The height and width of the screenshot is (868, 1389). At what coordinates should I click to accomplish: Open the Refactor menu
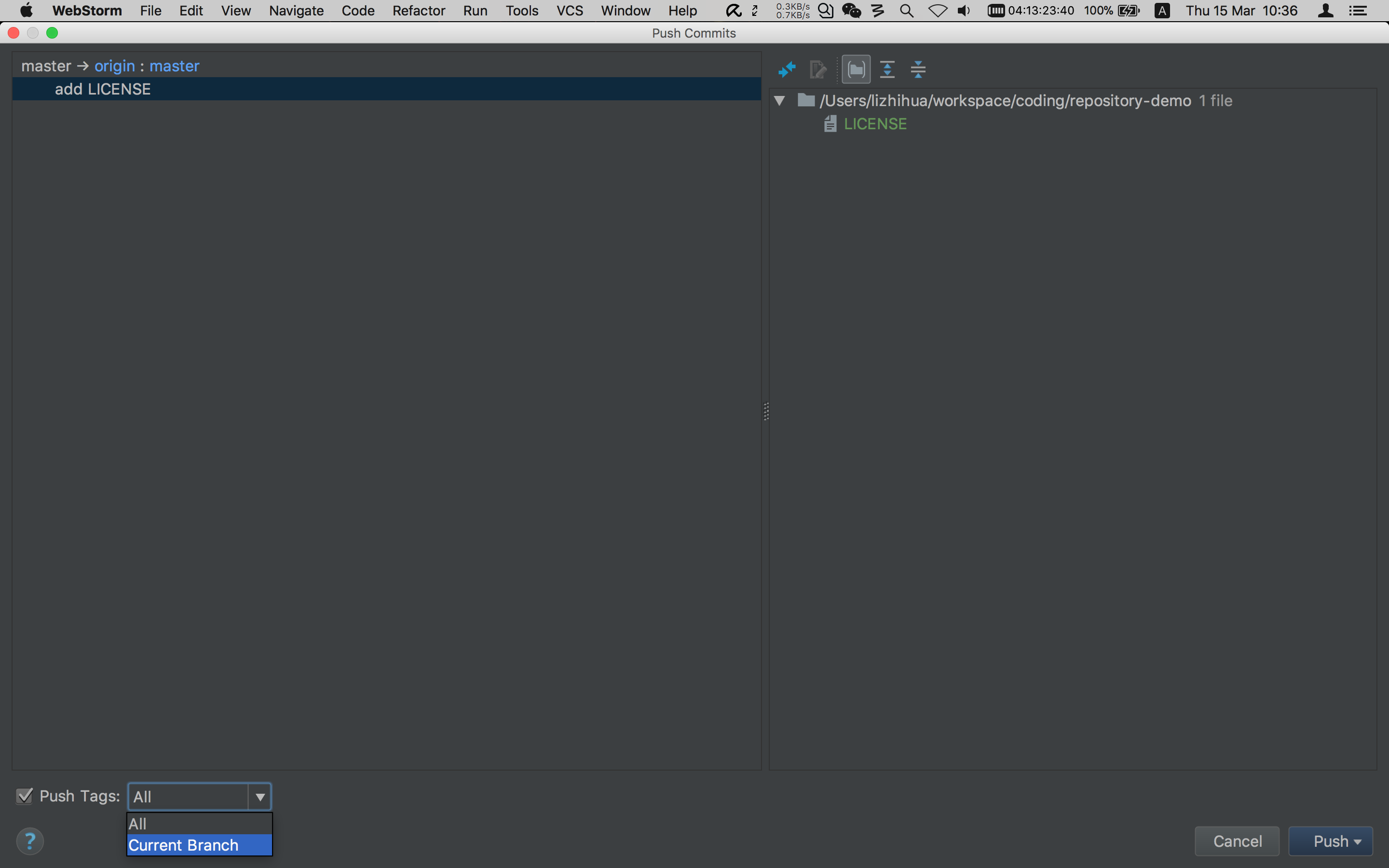click(419, 10)
